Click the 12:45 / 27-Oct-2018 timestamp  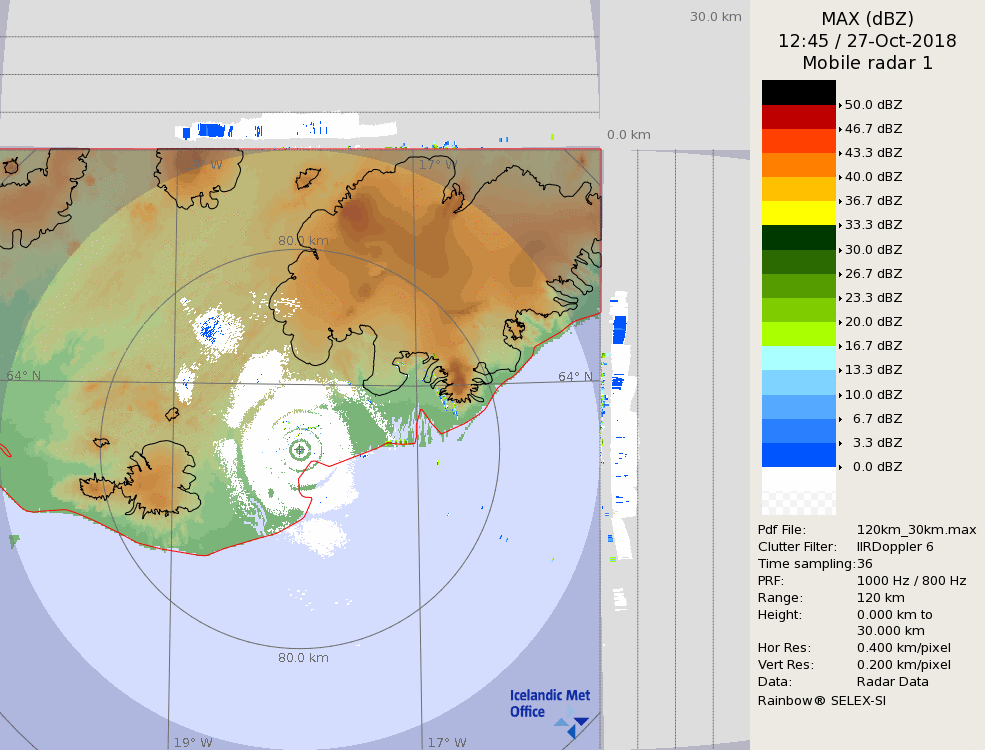pos(867,41)
